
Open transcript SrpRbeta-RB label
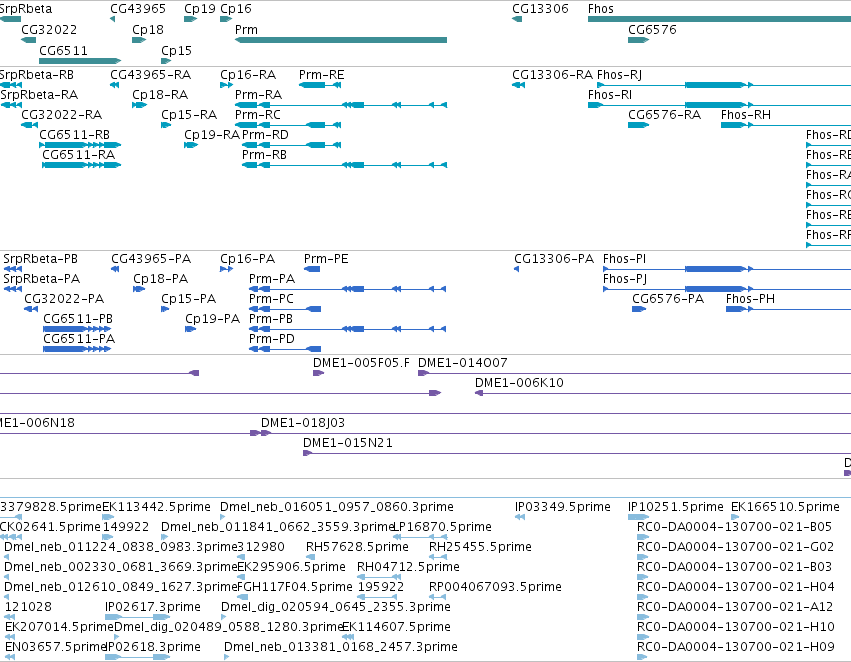pos(36,75)
